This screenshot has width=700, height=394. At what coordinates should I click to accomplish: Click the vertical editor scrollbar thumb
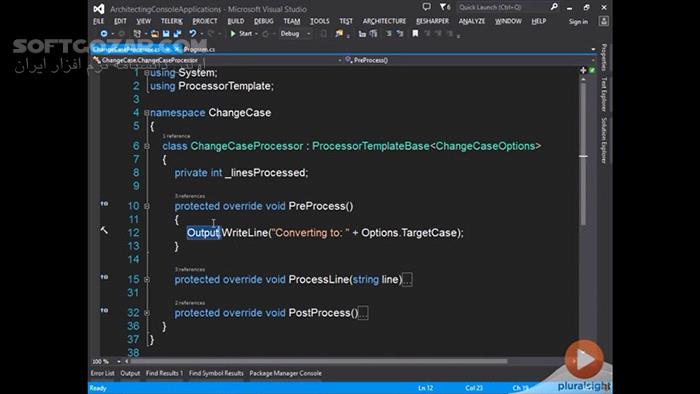tap(583, 154)
